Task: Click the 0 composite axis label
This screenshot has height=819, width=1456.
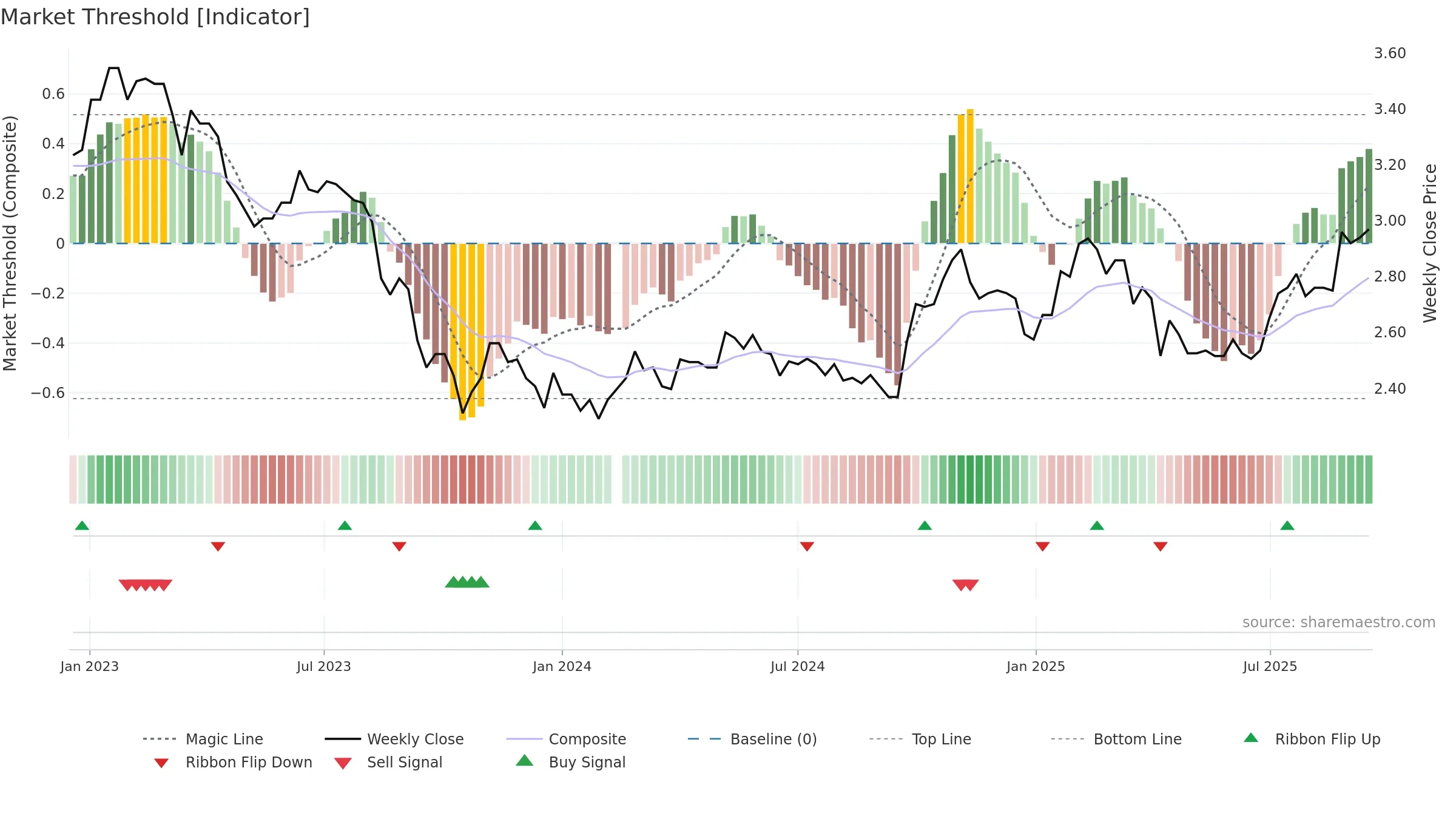Action: [60, 244]
